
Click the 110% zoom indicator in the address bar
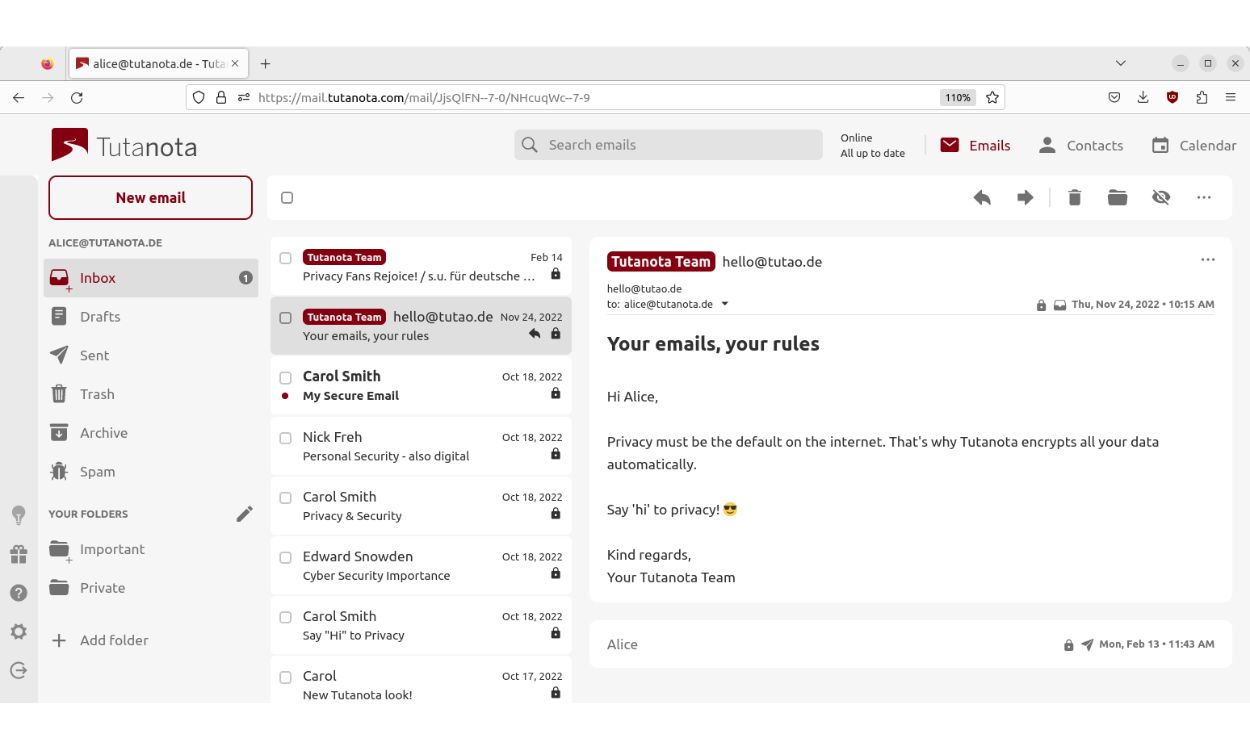(x=956, y=97)
